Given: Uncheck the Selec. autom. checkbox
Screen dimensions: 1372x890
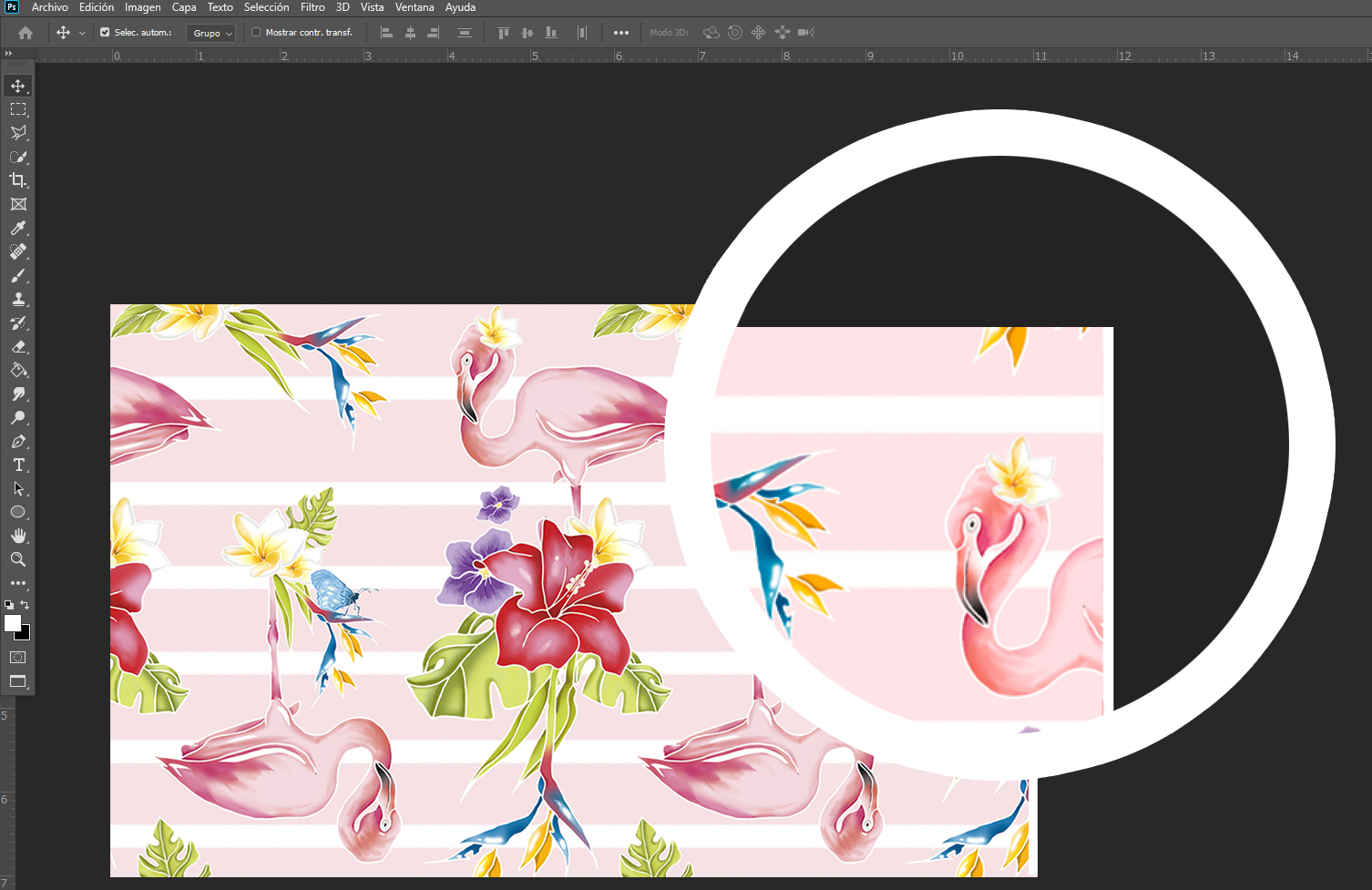Looking at the screenshot, I should (x=105, y=33).
